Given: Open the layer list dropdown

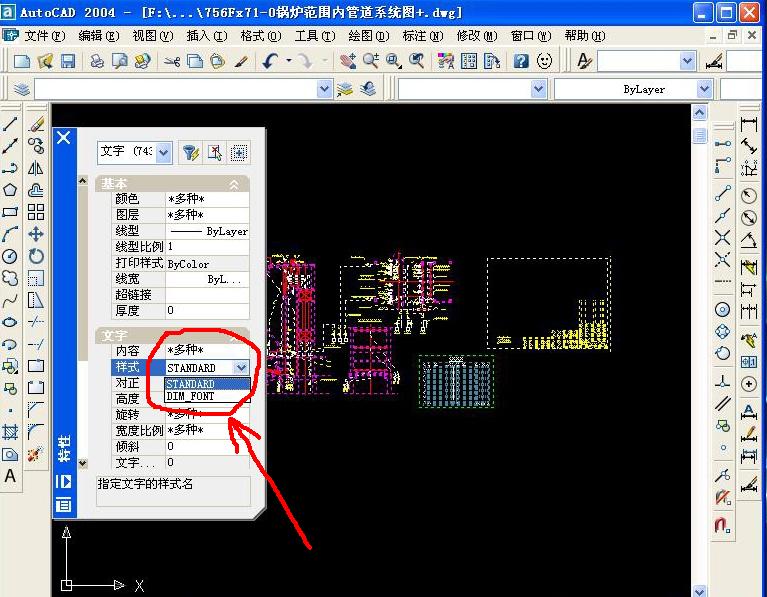Looking at the screenshot, I should [x=324, y=89].
